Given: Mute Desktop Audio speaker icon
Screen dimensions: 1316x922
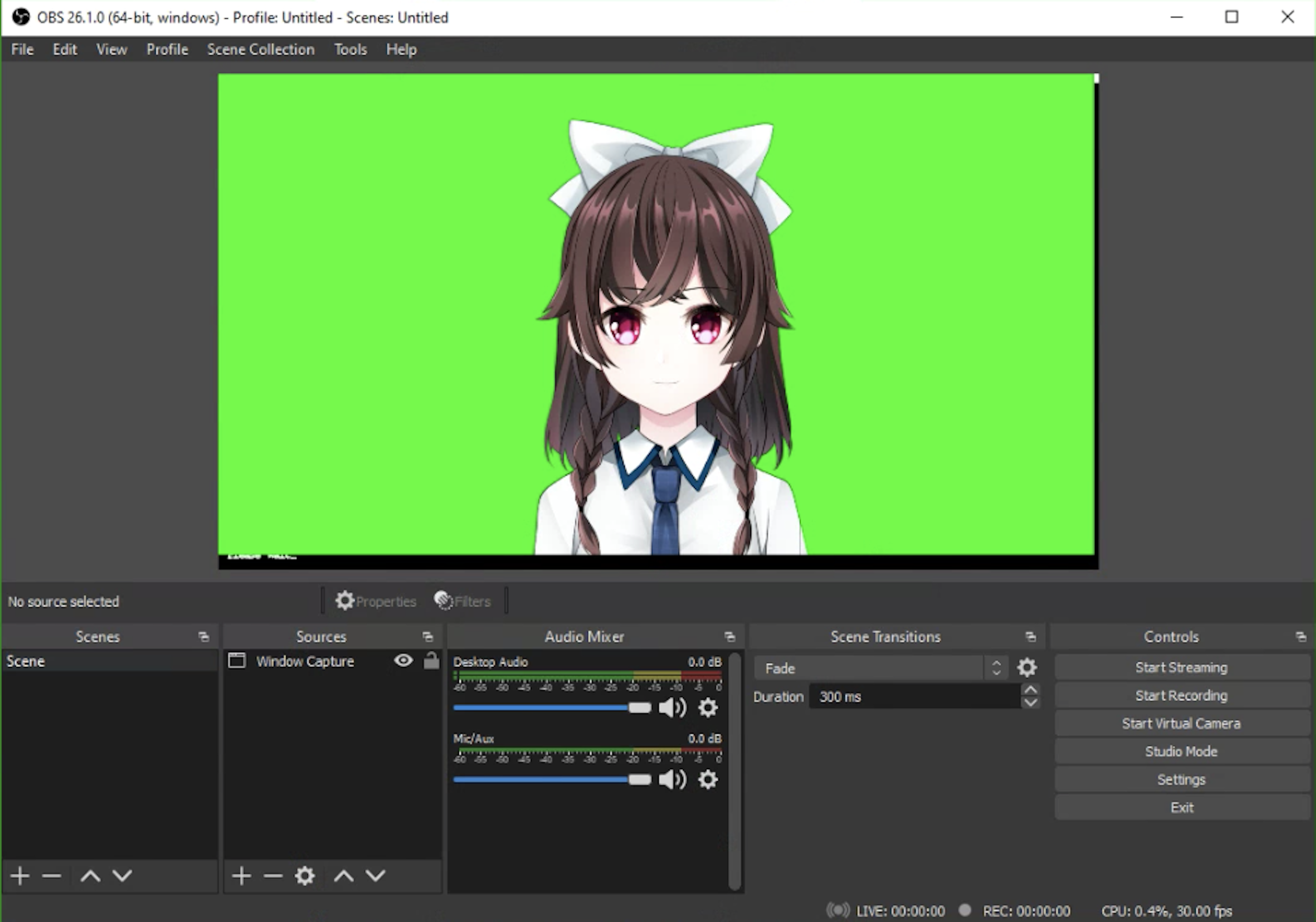Looking at the screenshot, I should [x=672, y=708].
